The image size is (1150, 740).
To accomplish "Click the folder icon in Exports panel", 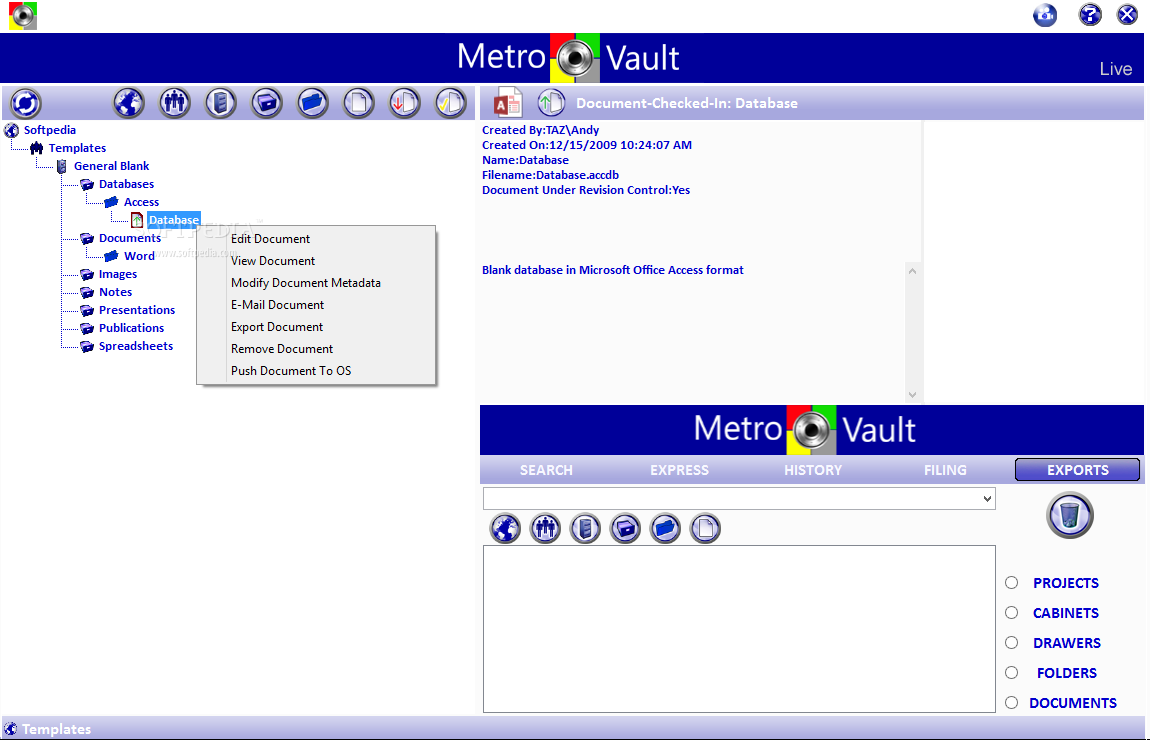I will tap(665, 528).
